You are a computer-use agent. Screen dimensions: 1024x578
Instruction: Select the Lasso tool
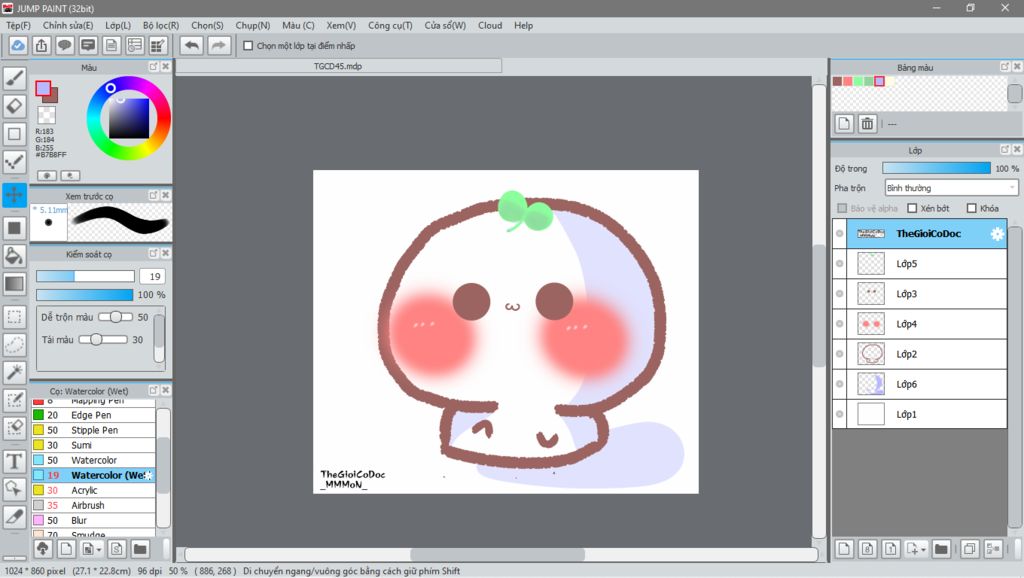point(14,344)
